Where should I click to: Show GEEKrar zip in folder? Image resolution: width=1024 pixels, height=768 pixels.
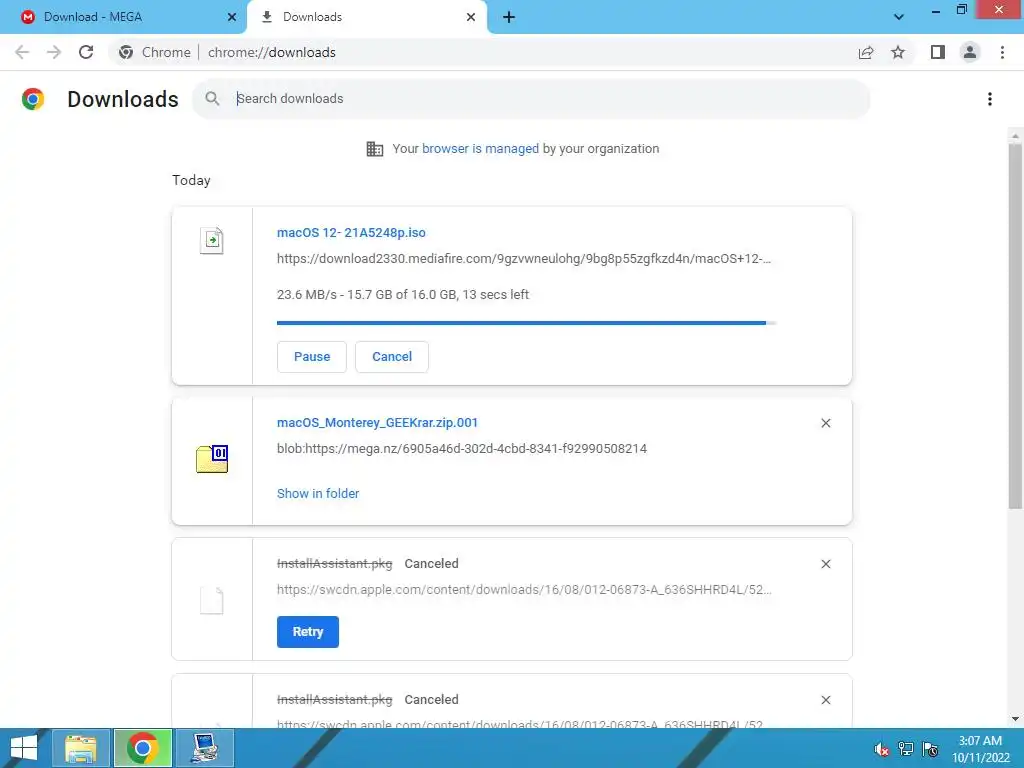[318, 494]
